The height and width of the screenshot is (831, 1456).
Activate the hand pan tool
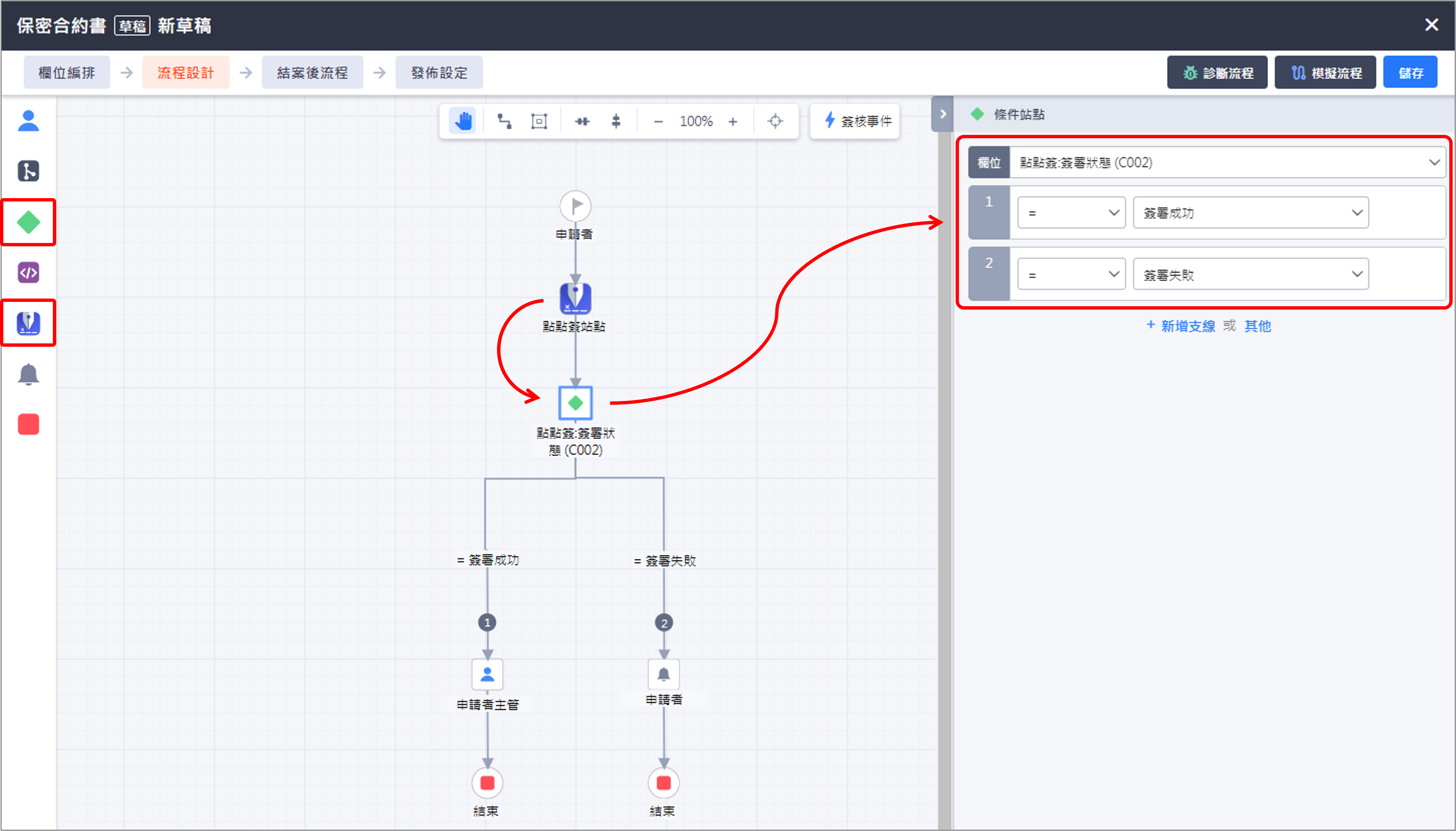(463, 121)
